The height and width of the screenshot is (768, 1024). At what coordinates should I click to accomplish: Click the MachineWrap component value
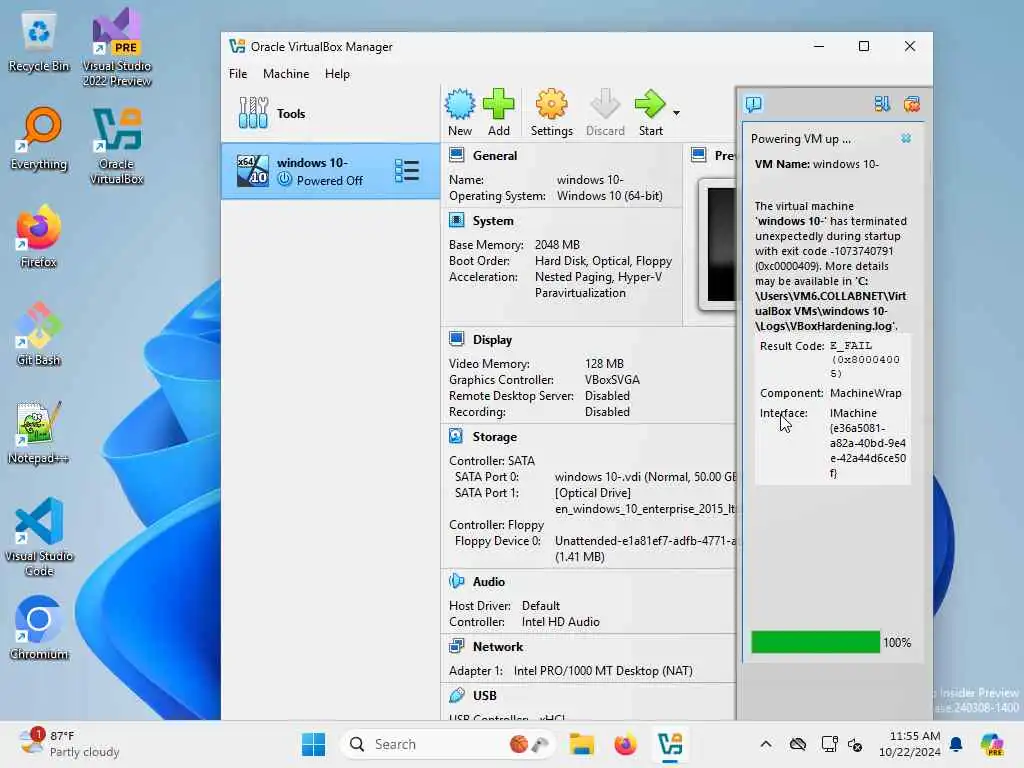[865, 392]
